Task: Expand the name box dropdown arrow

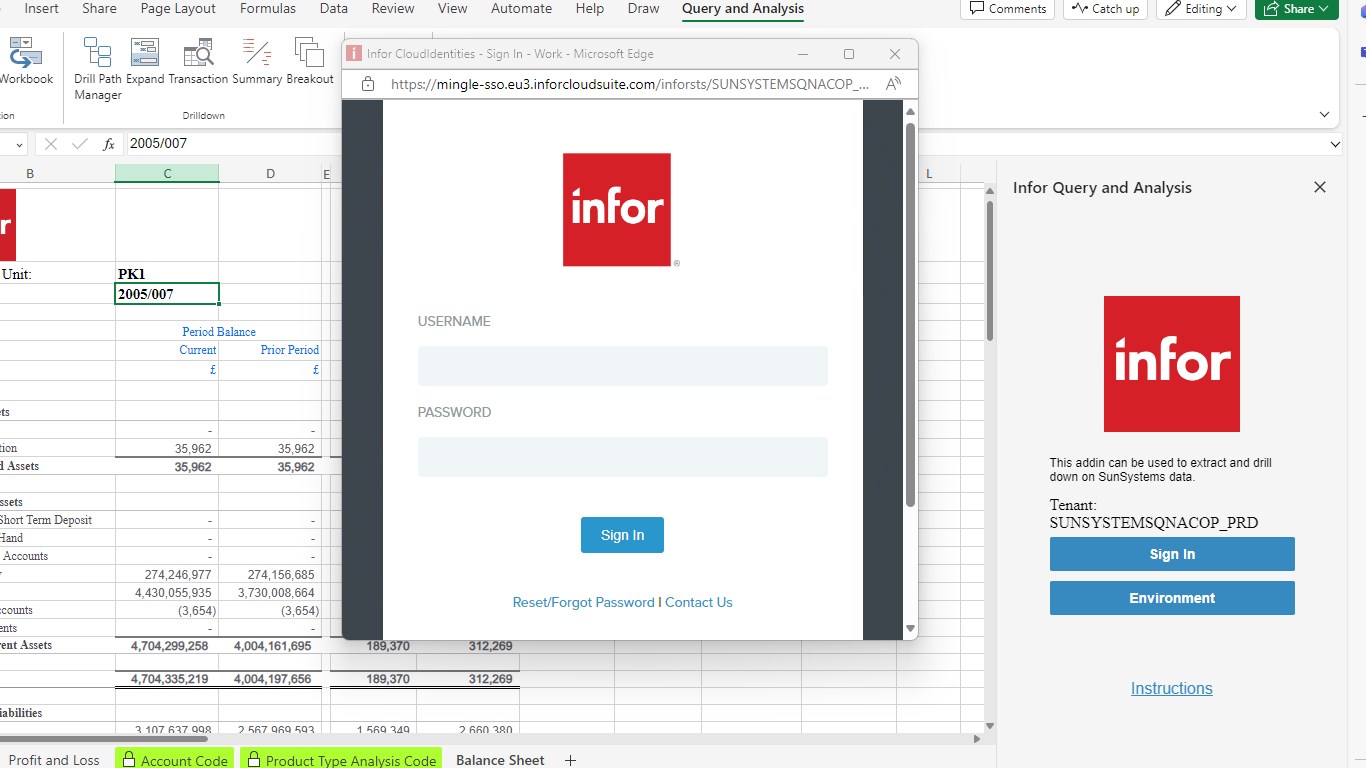Action: pyautogui.click(x=19, y=144)
